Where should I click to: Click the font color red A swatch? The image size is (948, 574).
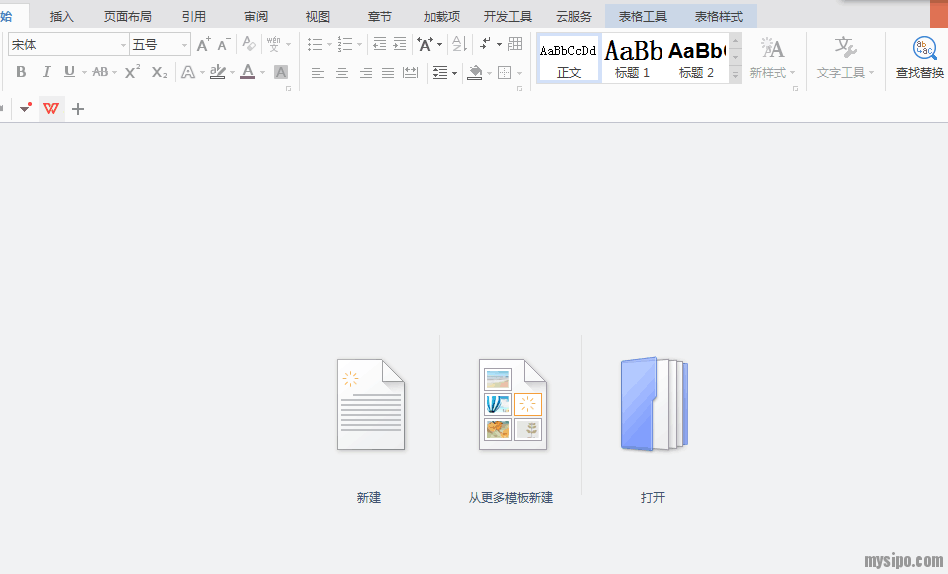(x=247, y=72)
